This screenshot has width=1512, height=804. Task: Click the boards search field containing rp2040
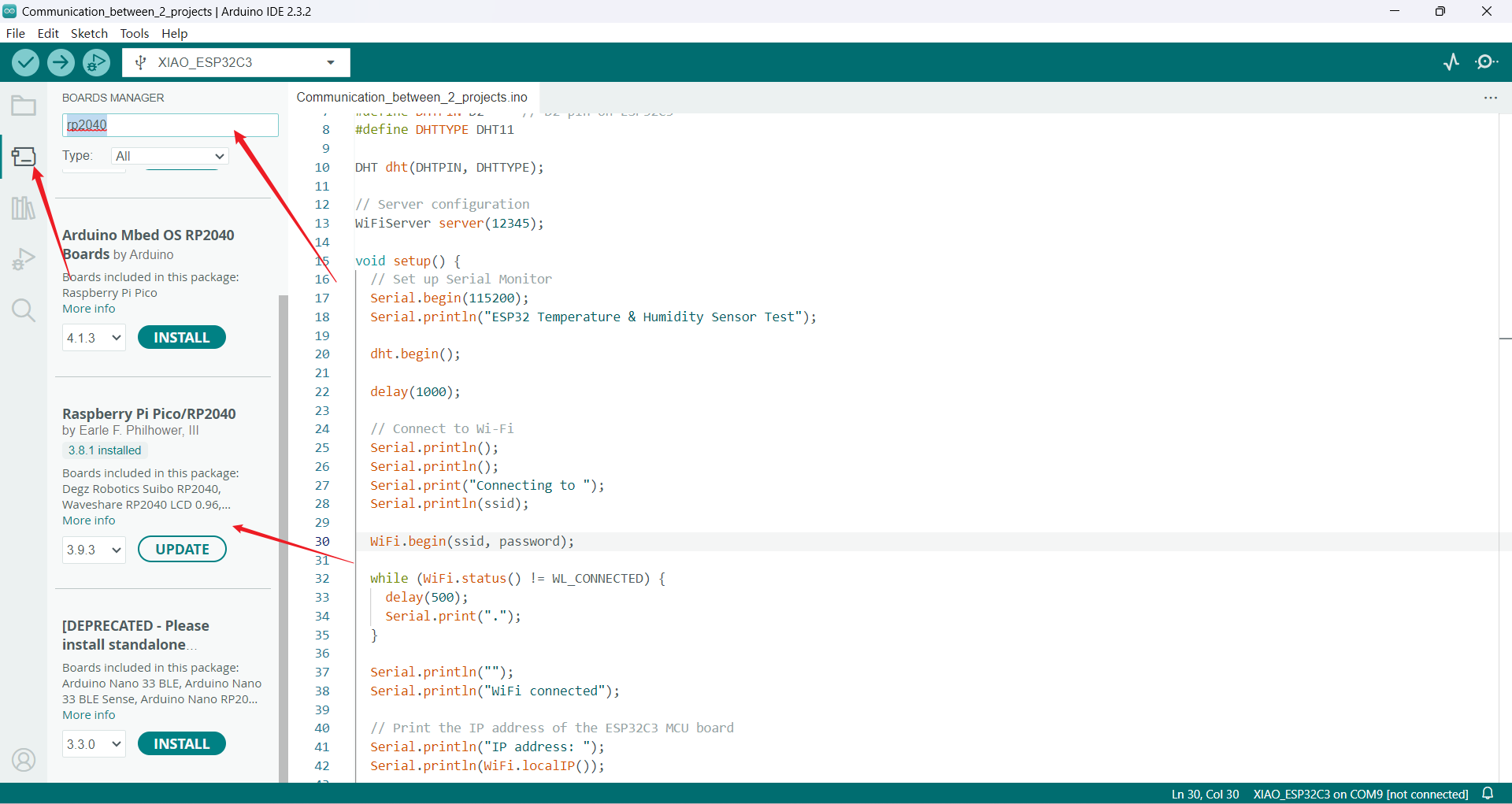pyautogui.click(x=170, y=124)
